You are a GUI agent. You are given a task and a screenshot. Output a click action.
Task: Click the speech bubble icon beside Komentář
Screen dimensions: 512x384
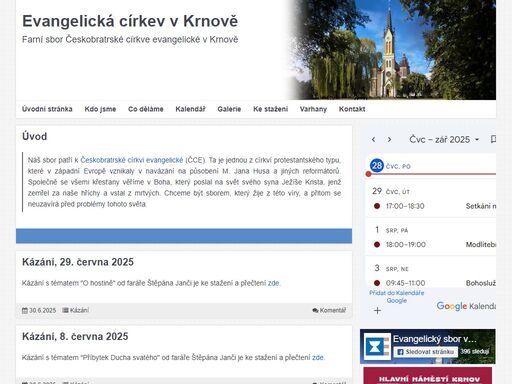point(315,310)
